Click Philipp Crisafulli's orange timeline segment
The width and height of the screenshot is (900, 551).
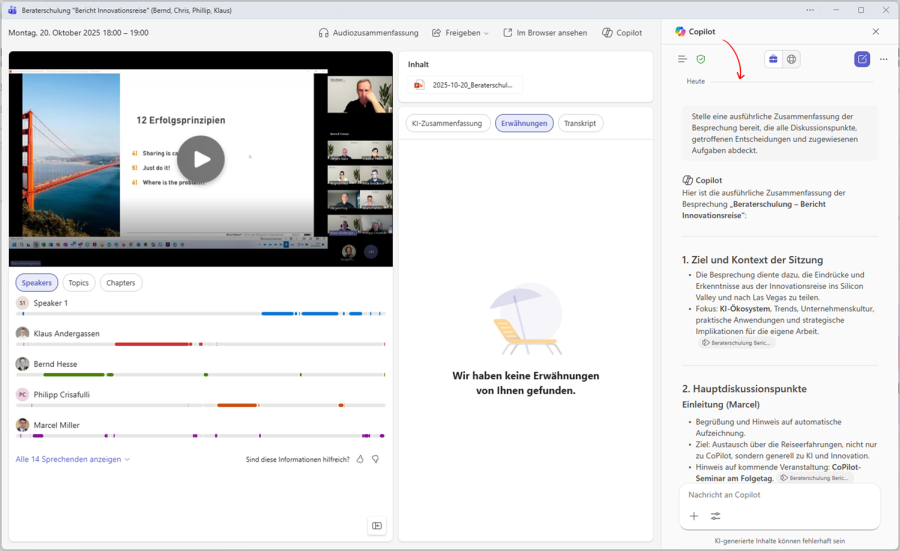tap(237, 405)
